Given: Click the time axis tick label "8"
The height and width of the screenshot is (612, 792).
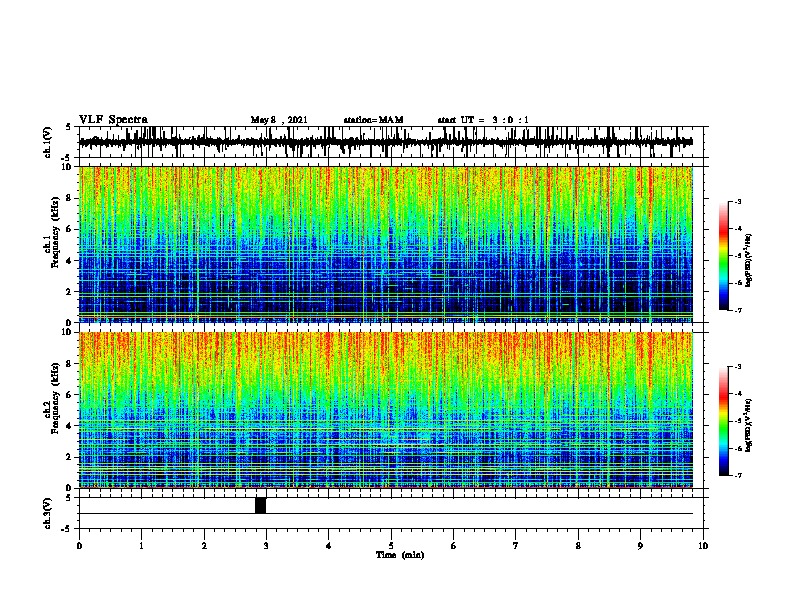Looking at the screenshot, I should click(578, 546).
